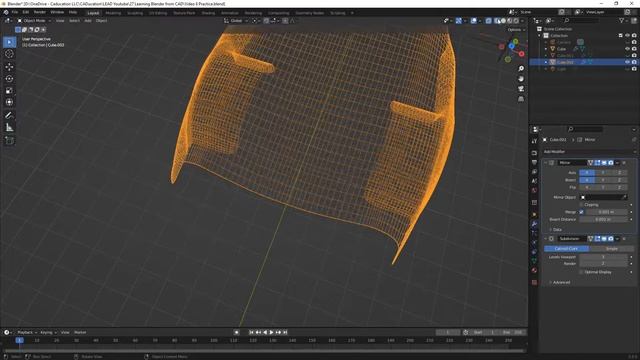Select the Rotate tool
640x360 pixels.
(x=9, y=78)
